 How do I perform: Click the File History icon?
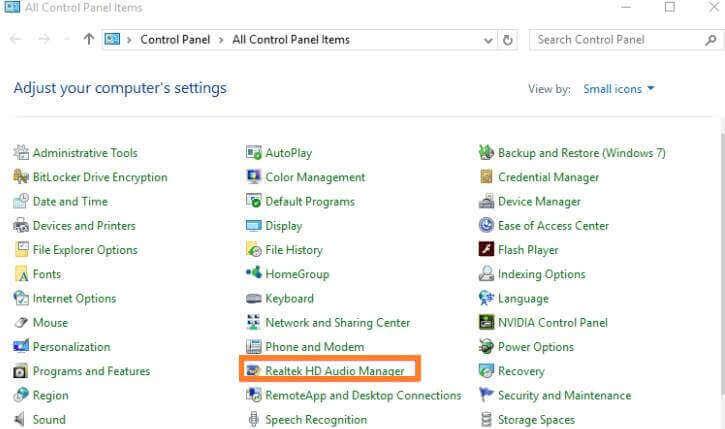pyautogui.click(x=254, y=250)
